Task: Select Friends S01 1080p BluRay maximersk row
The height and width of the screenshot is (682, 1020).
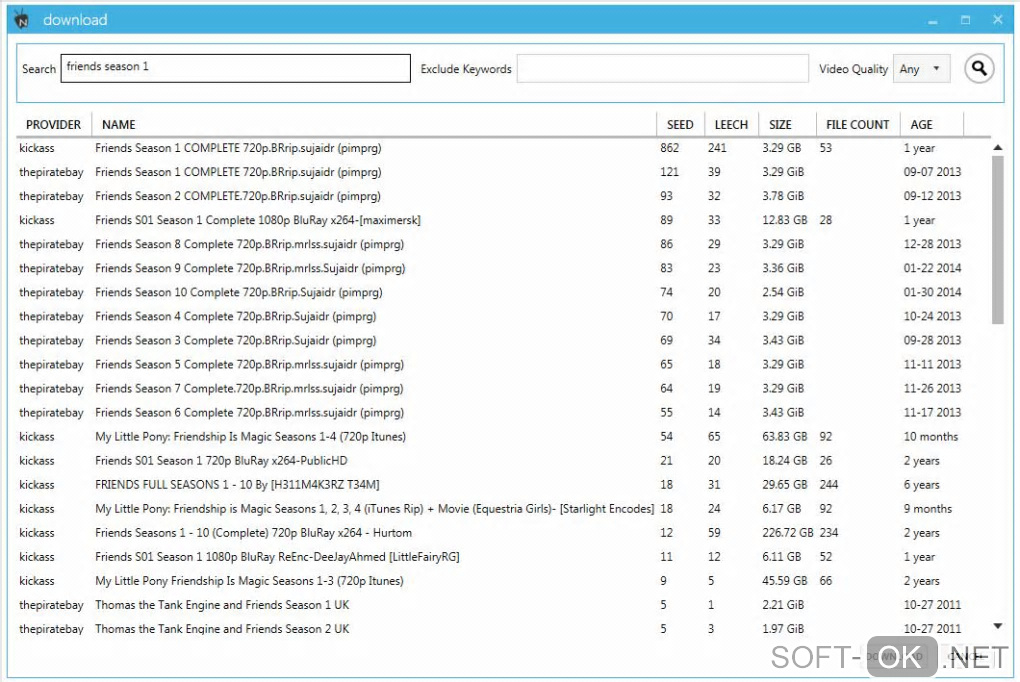Action: click(x=503, y=220)
